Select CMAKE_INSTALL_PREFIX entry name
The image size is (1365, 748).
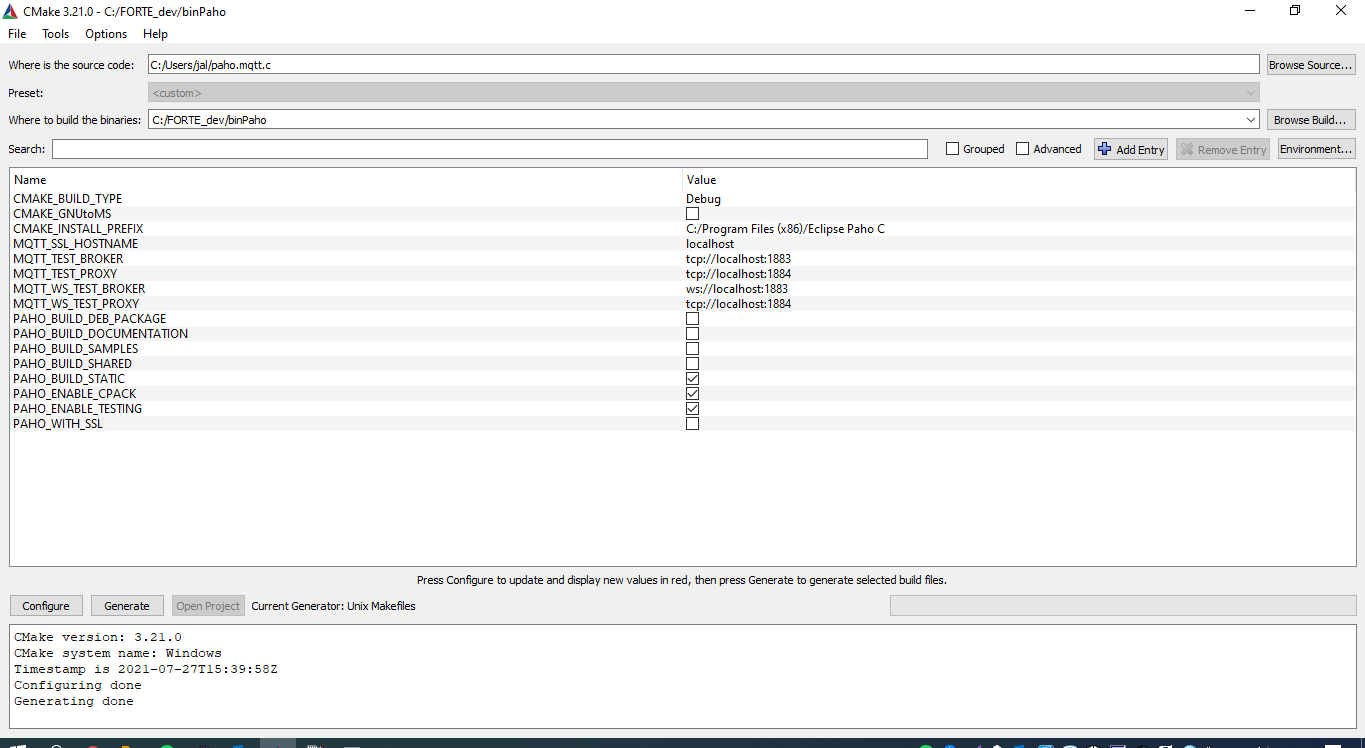coord(78,229)
